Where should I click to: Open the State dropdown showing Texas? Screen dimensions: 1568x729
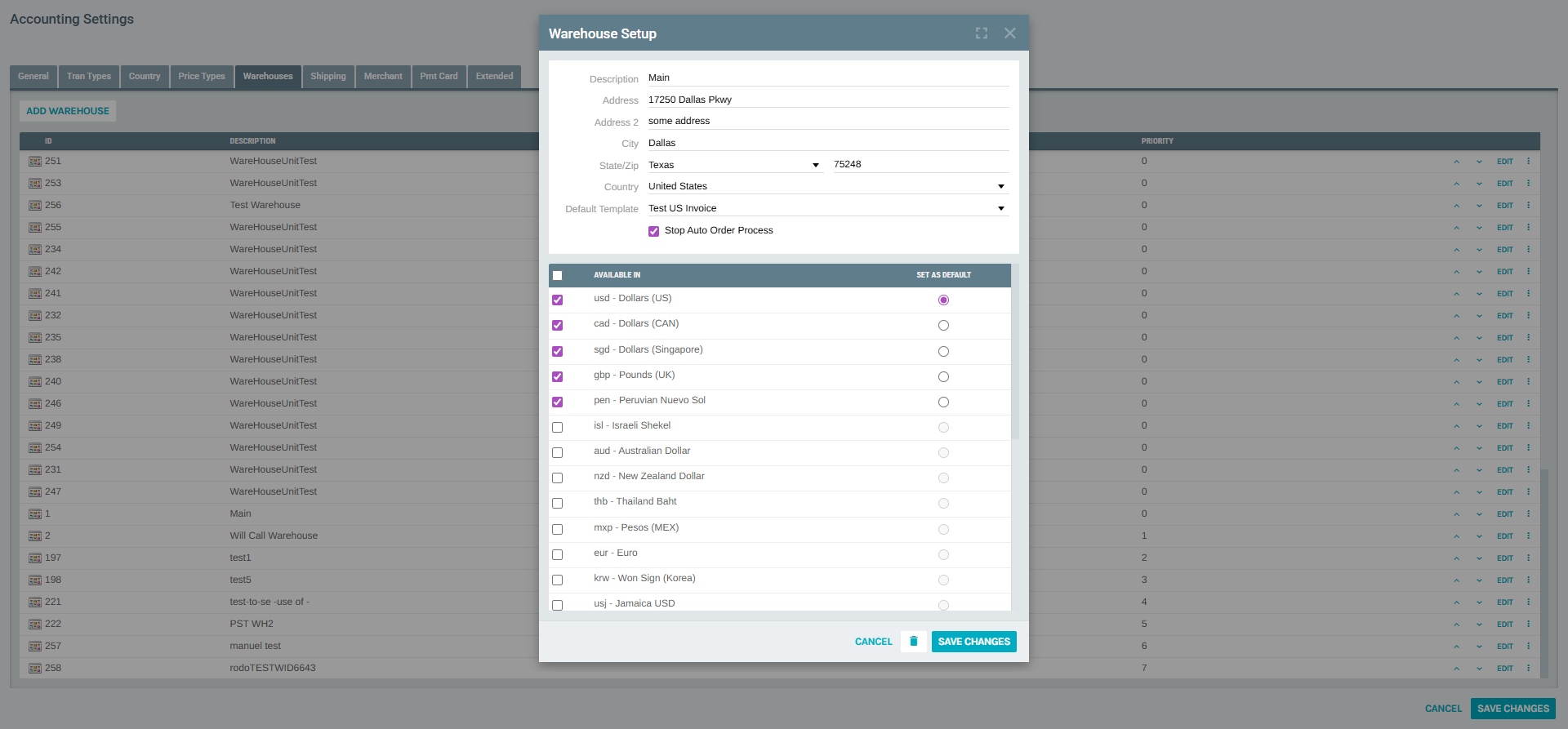(733, 165)
